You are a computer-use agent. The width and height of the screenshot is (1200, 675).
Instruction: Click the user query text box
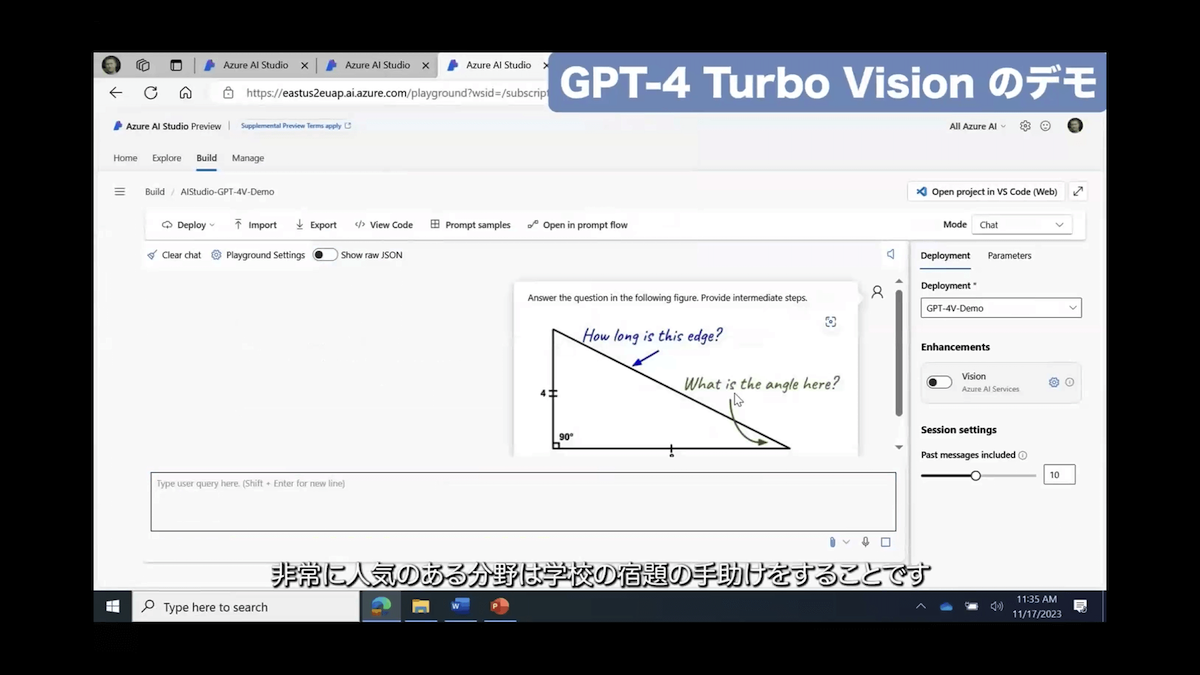coord(523,502)
